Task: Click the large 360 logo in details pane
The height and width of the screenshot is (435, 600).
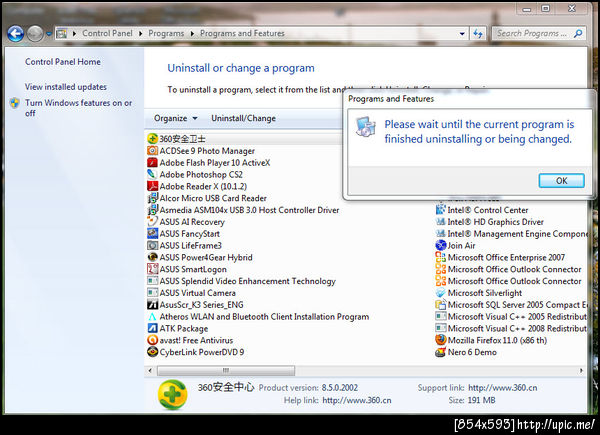Action: [x=173, y=394]
